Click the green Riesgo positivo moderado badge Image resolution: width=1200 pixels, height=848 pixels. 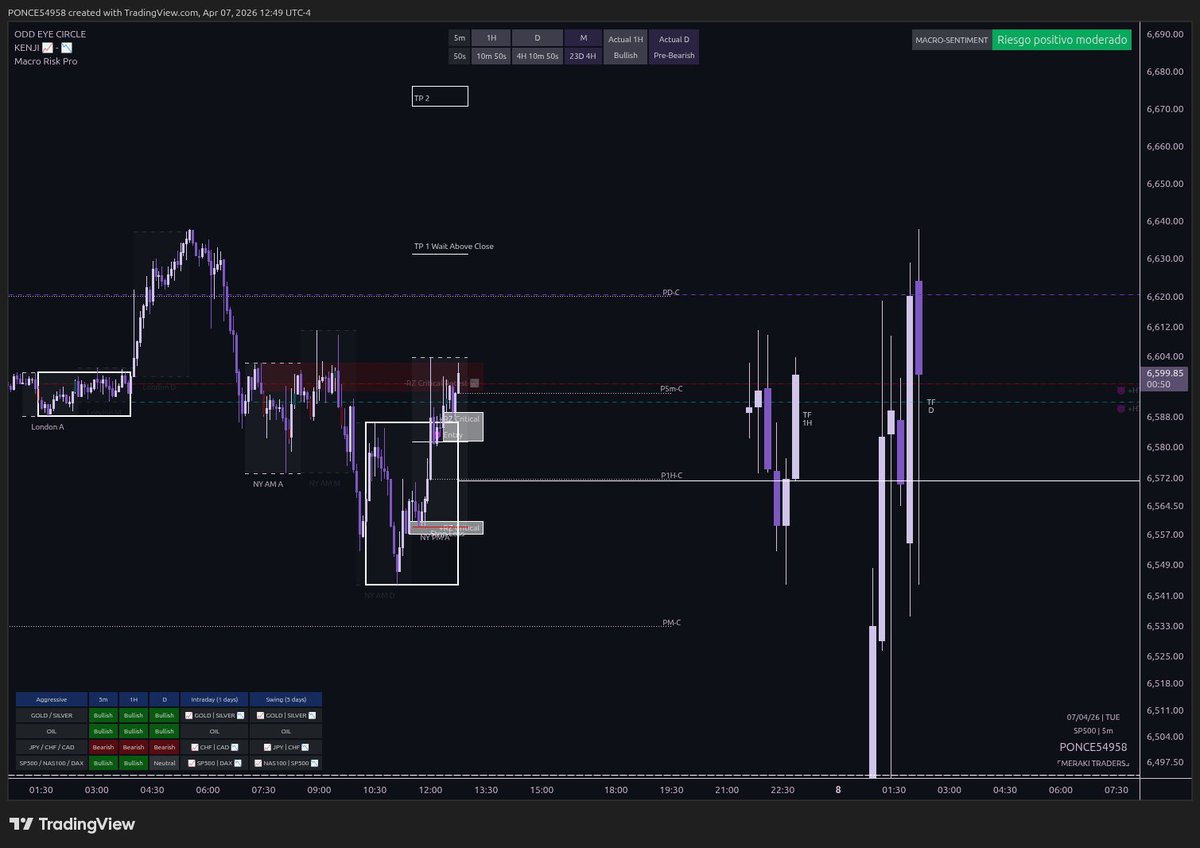[x=1062, y=41]
